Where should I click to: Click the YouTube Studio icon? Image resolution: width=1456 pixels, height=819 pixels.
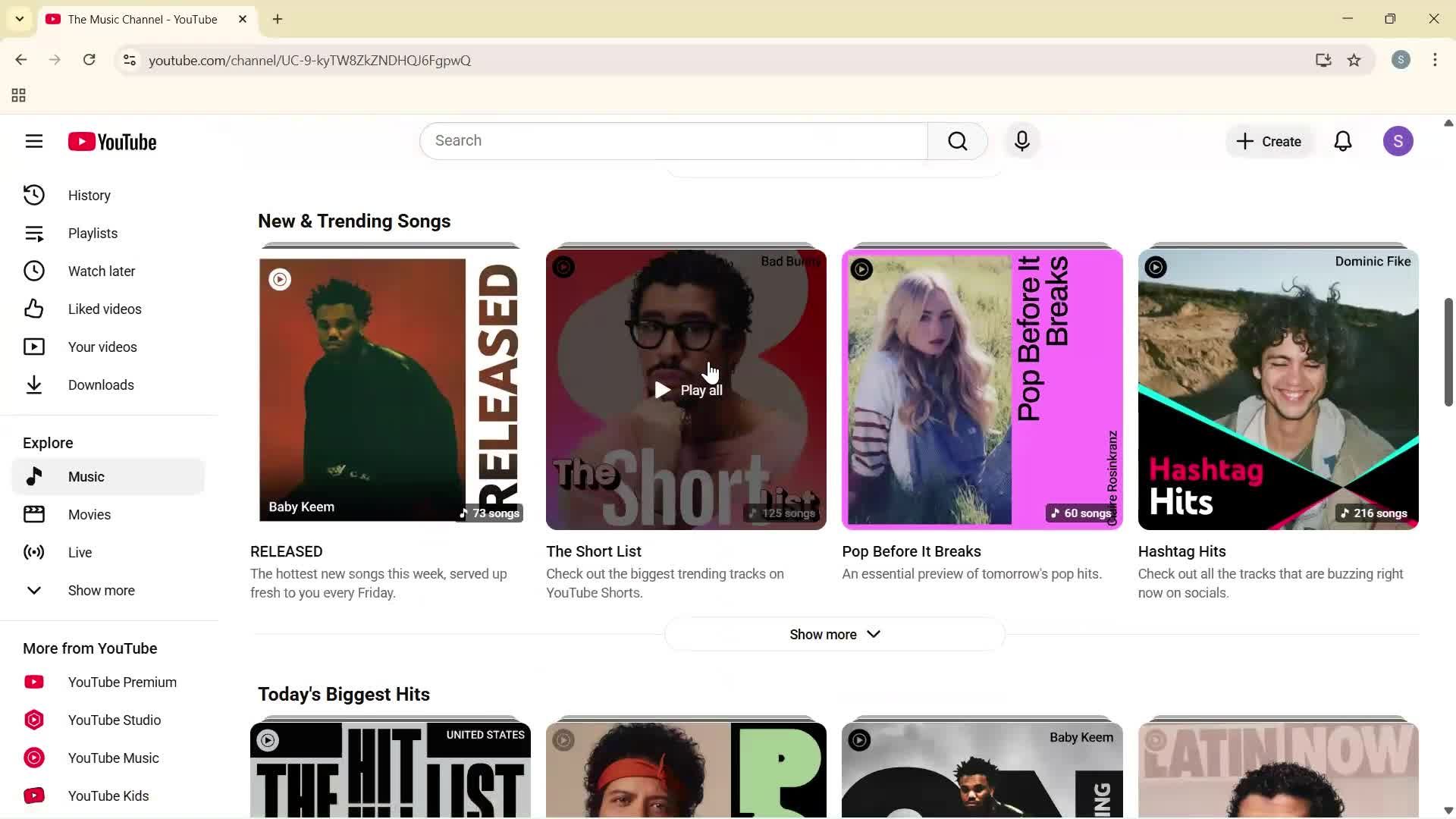tap(34, 720)
